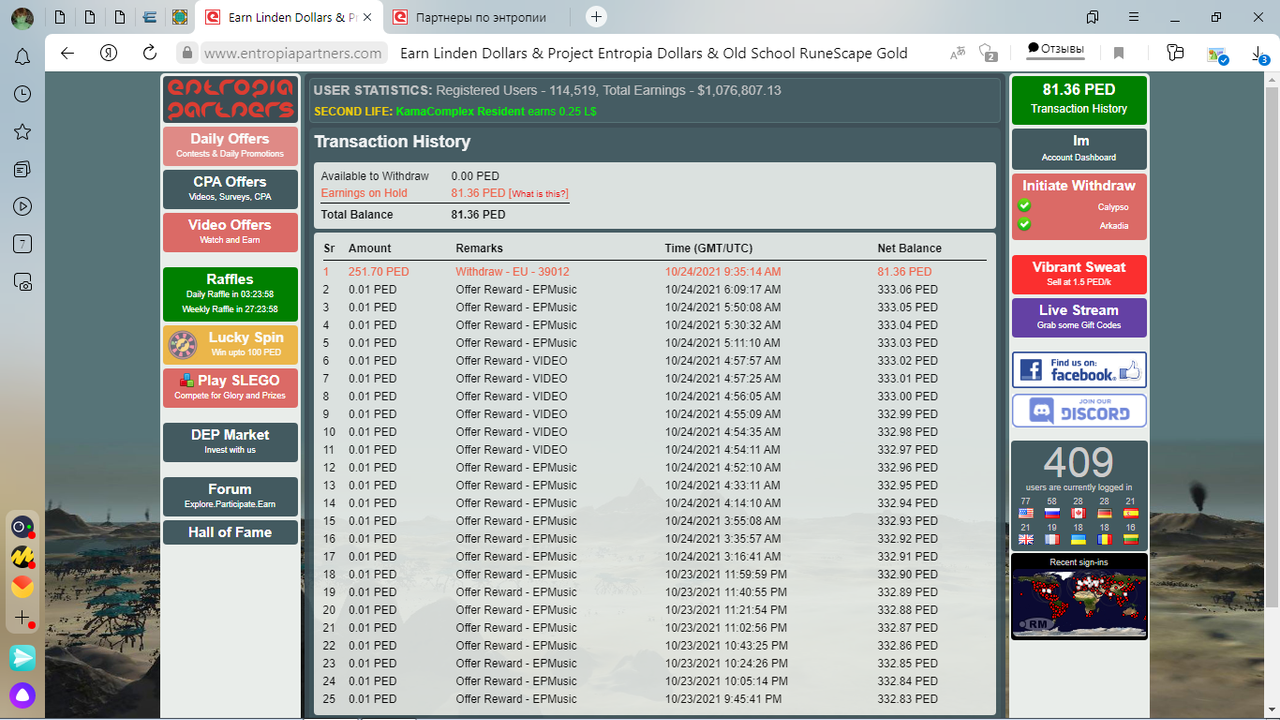Open the Lucky Spin page

click(x=230, y=344)
